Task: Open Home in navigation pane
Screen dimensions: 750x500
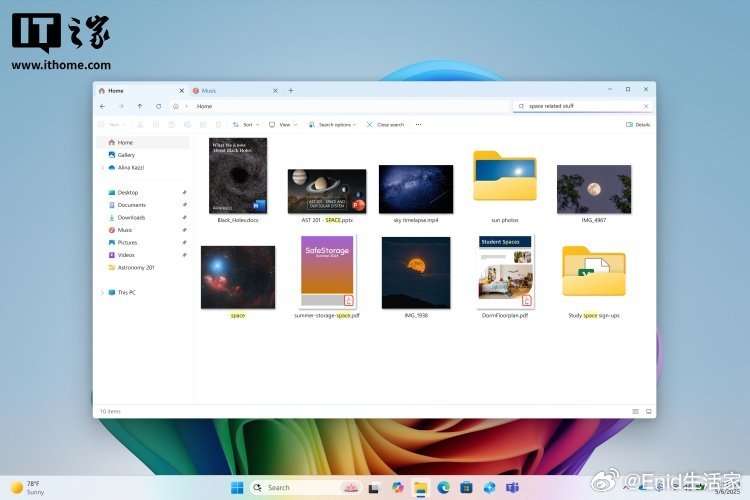Action: coord(143,142)
